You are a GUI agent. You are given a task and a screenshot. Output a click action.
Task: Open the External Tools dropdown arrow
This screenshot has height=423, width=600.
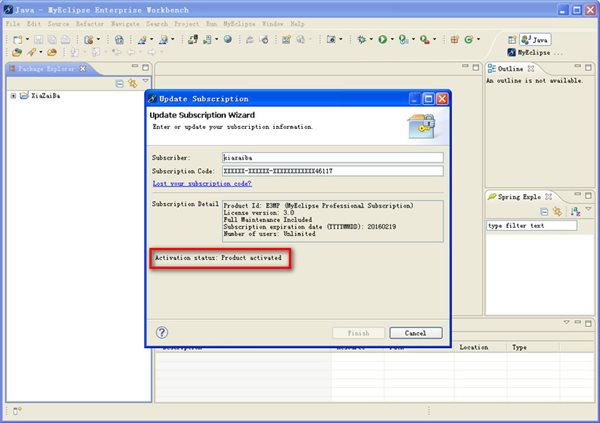pos(434,39)
